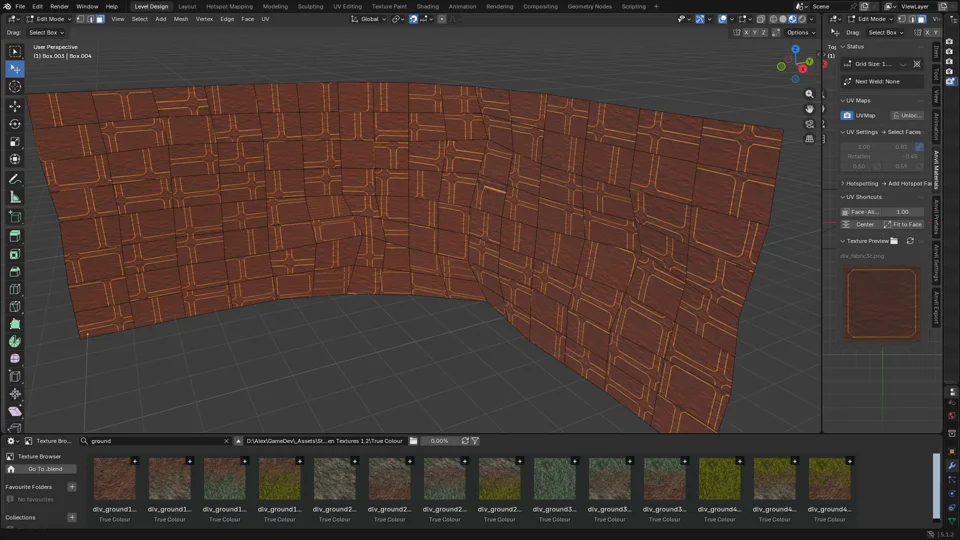Open the Mesh menu
Screen dimensions: 960x540
click(181, 19)
